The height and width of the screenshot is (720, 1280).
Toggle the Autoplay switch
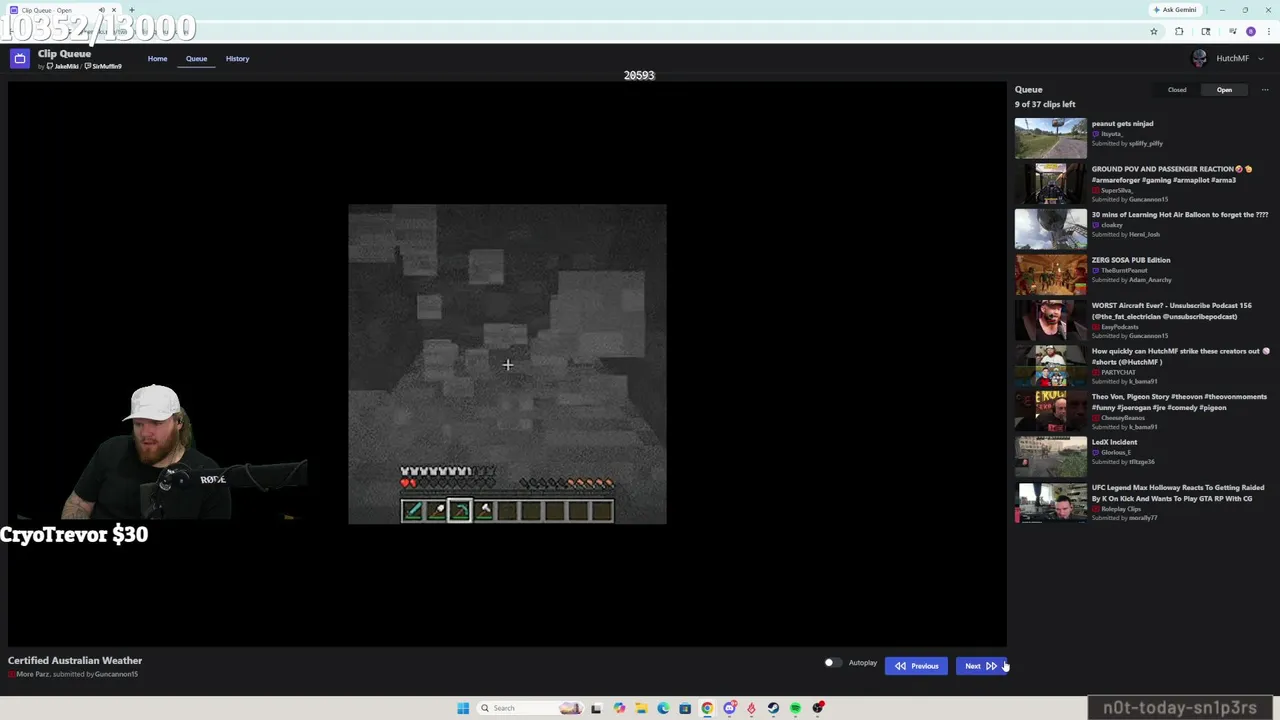tap(832, 663)
